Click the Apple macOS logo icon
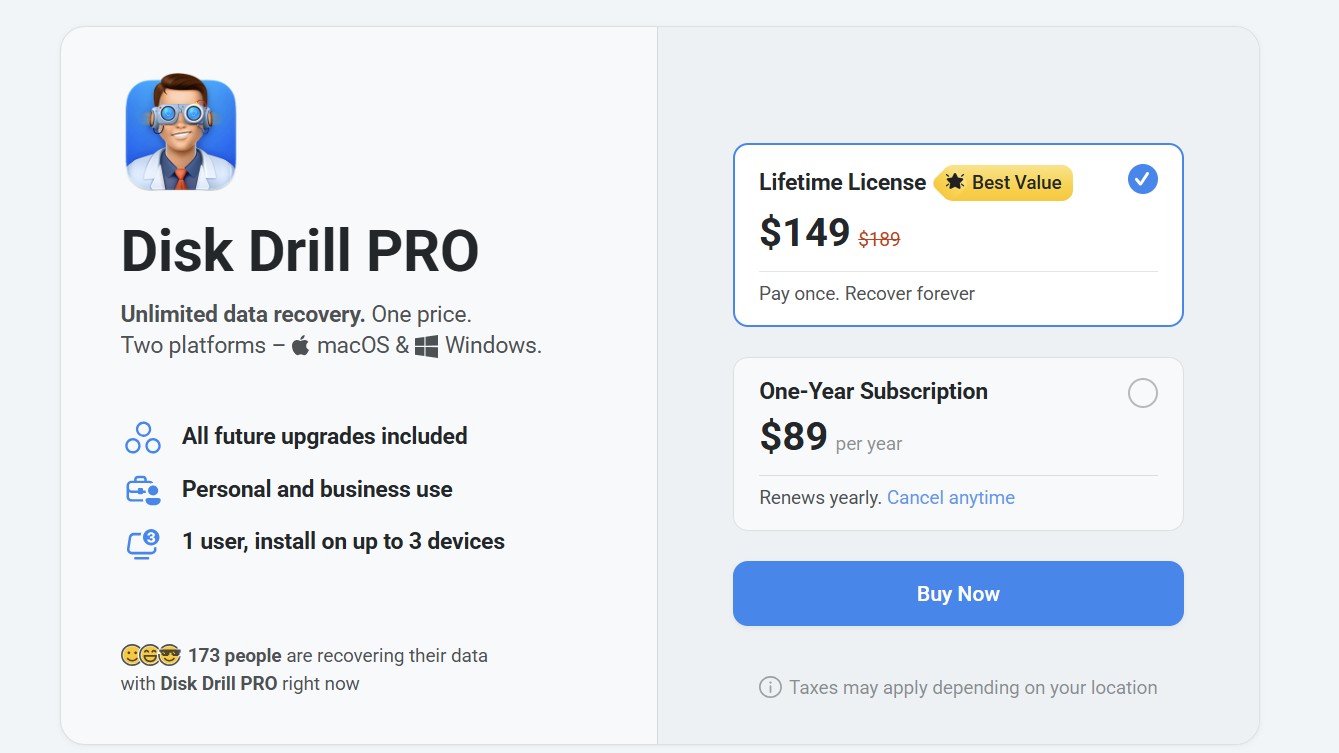Screen dimensions: 1339x753 [x=300, y=347]
